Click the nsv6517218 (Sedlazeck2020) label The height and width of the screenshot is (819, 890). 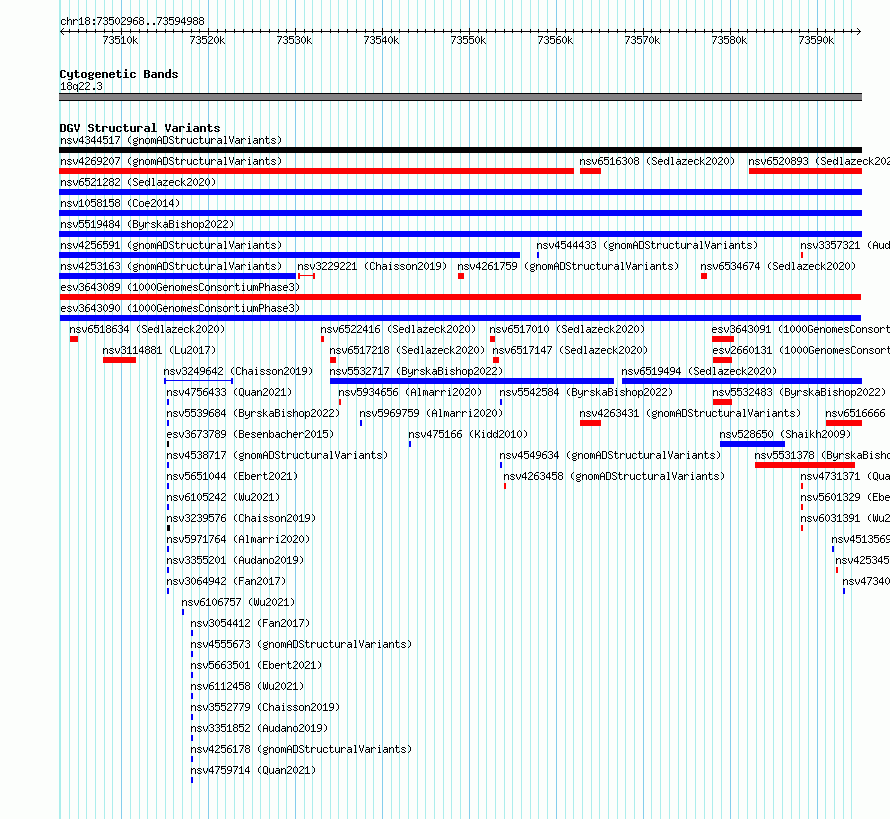tap(407, 350)
